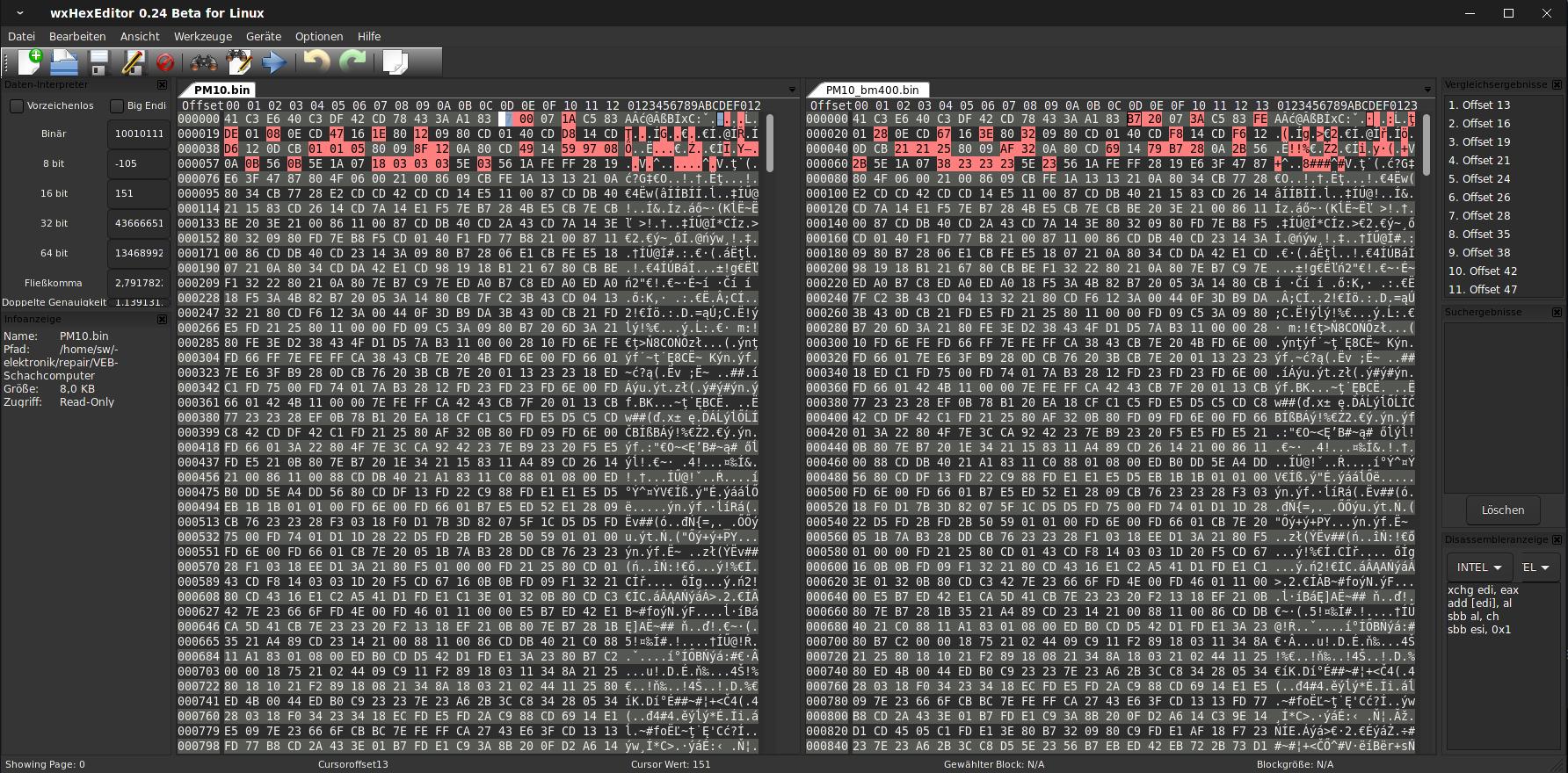This screenshot has width=1568, height=773.
Task: Click the 8 bit value field
Action: (138, 163)
